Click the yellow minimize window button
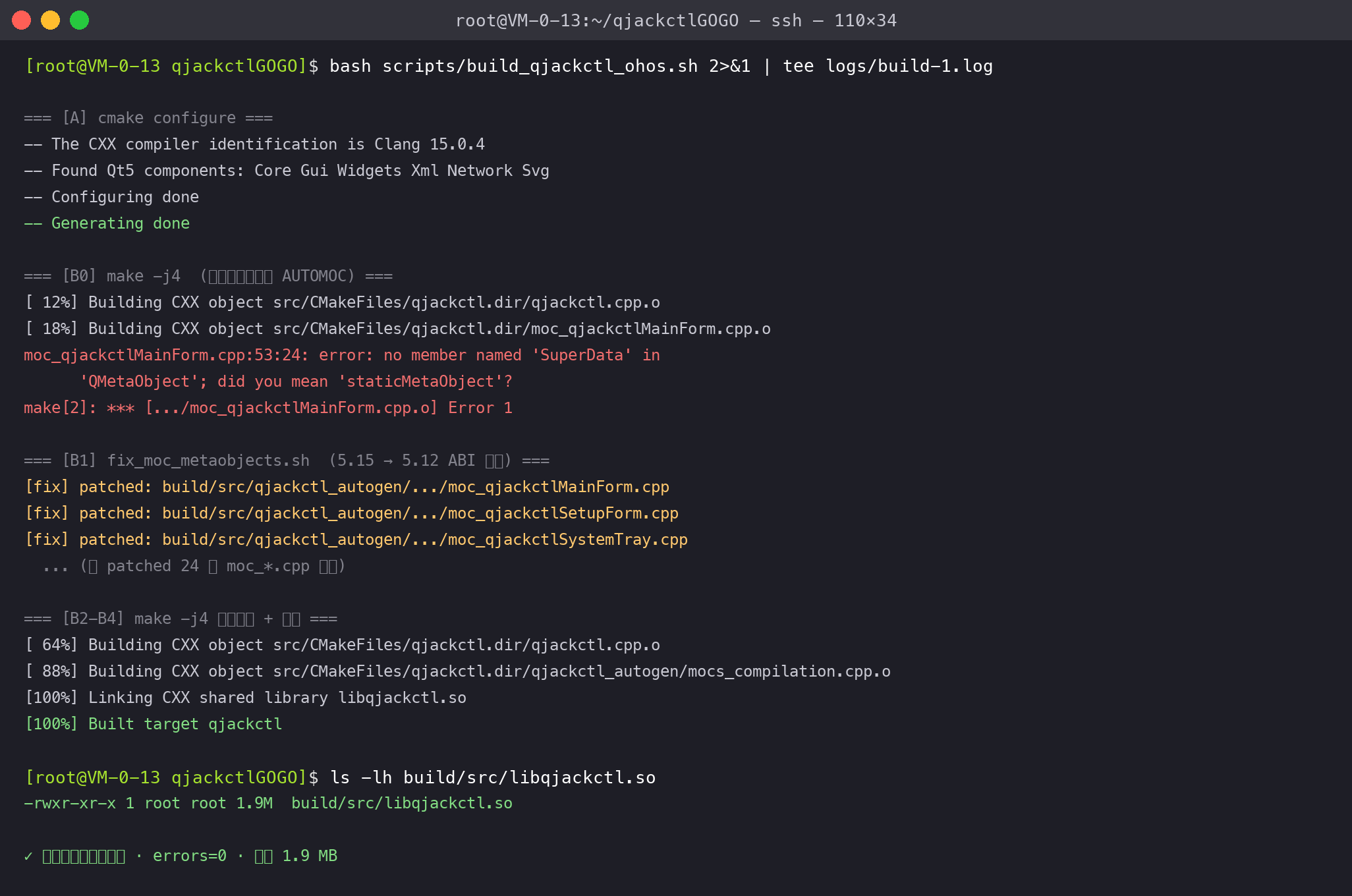This screenshot has width=1352, height=896. click(x=51, y=20)
